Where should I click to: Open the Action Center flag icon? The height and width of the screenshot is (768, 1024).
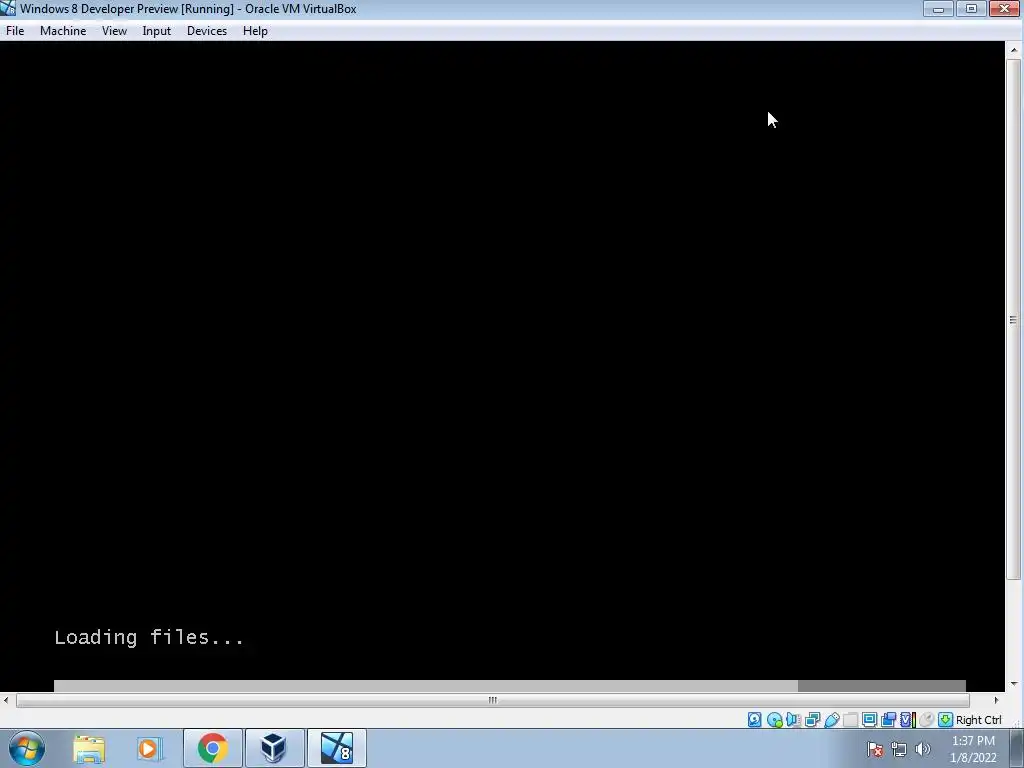click(875, 749)
